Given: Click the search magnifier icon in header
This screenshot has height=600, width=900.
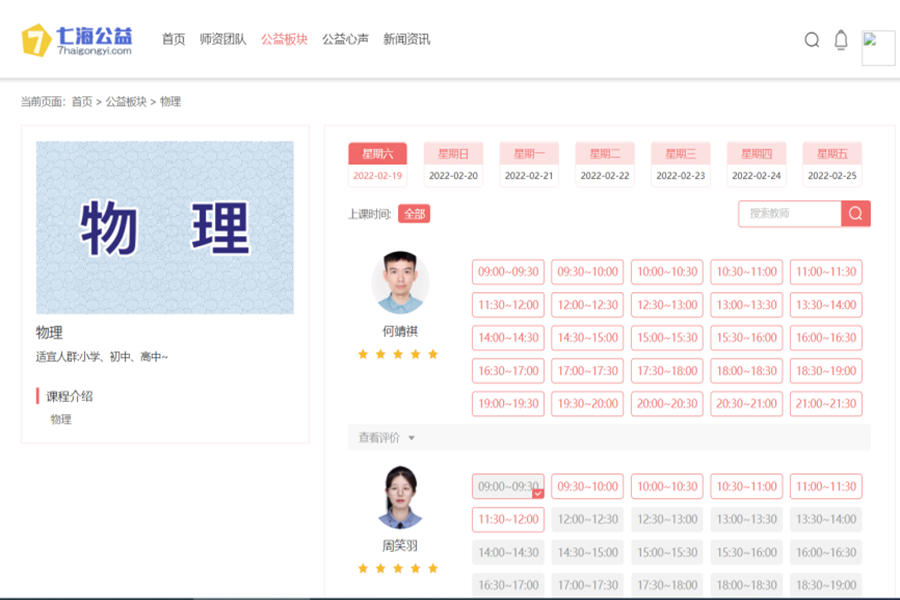Looking at the screenshot, I should 812,40.
